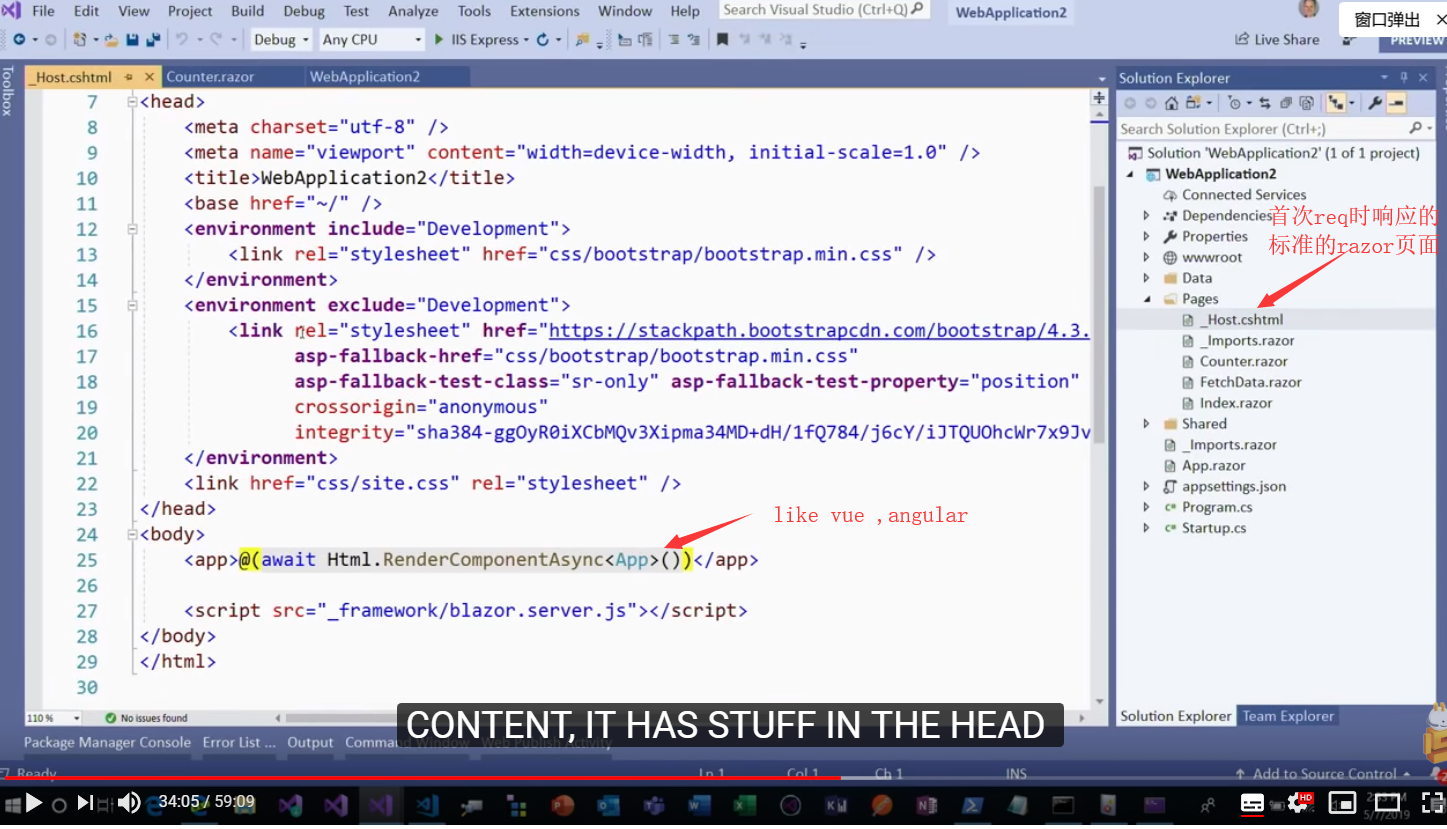
Task: Click the bootstrapcdn stylesheet URL link
Action: (818, 331)
